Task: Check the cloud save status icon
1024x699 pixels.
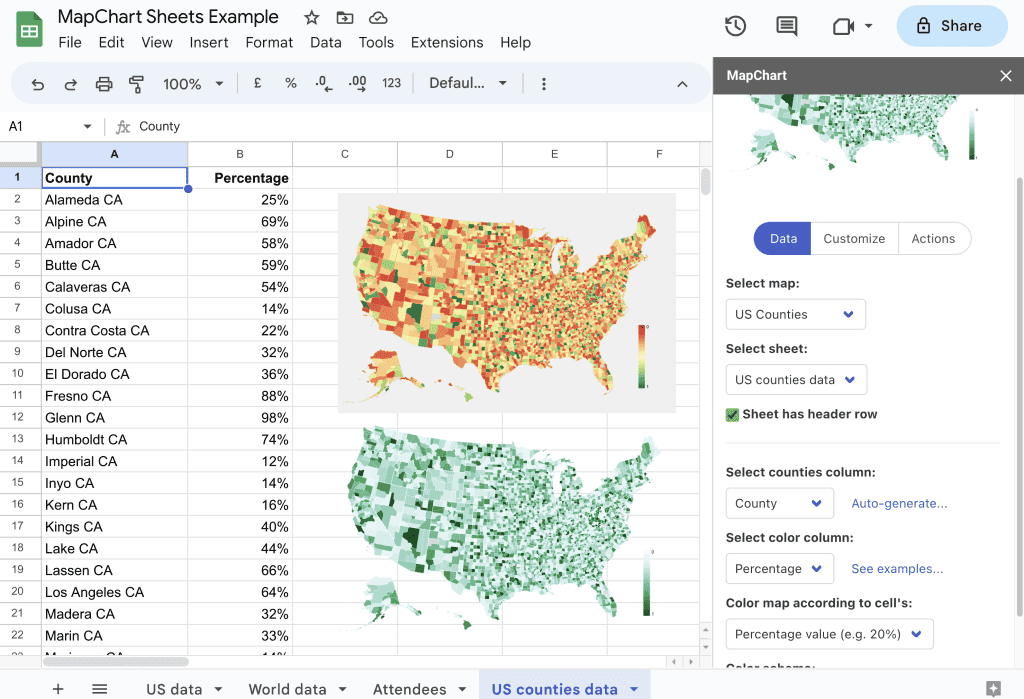Action: pyautogui.click(x=378, y=18)
